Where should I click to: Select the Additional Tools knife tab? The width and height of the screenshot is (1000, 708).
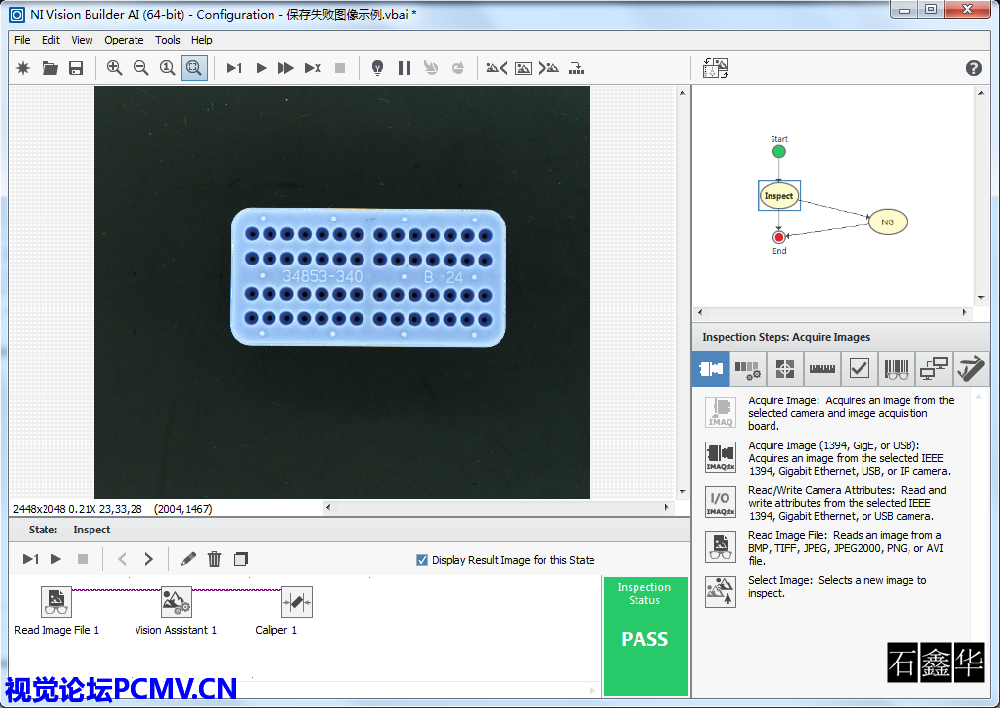971,369
